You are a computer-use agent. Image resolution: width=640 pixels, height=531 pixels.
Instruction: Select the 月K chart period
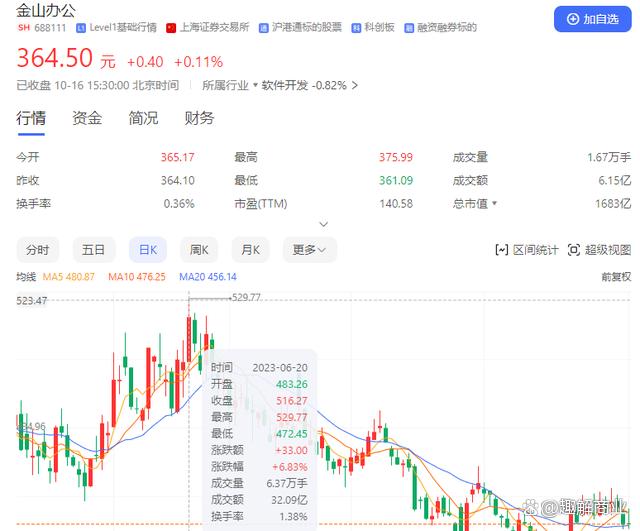click(x=250, y=249)
